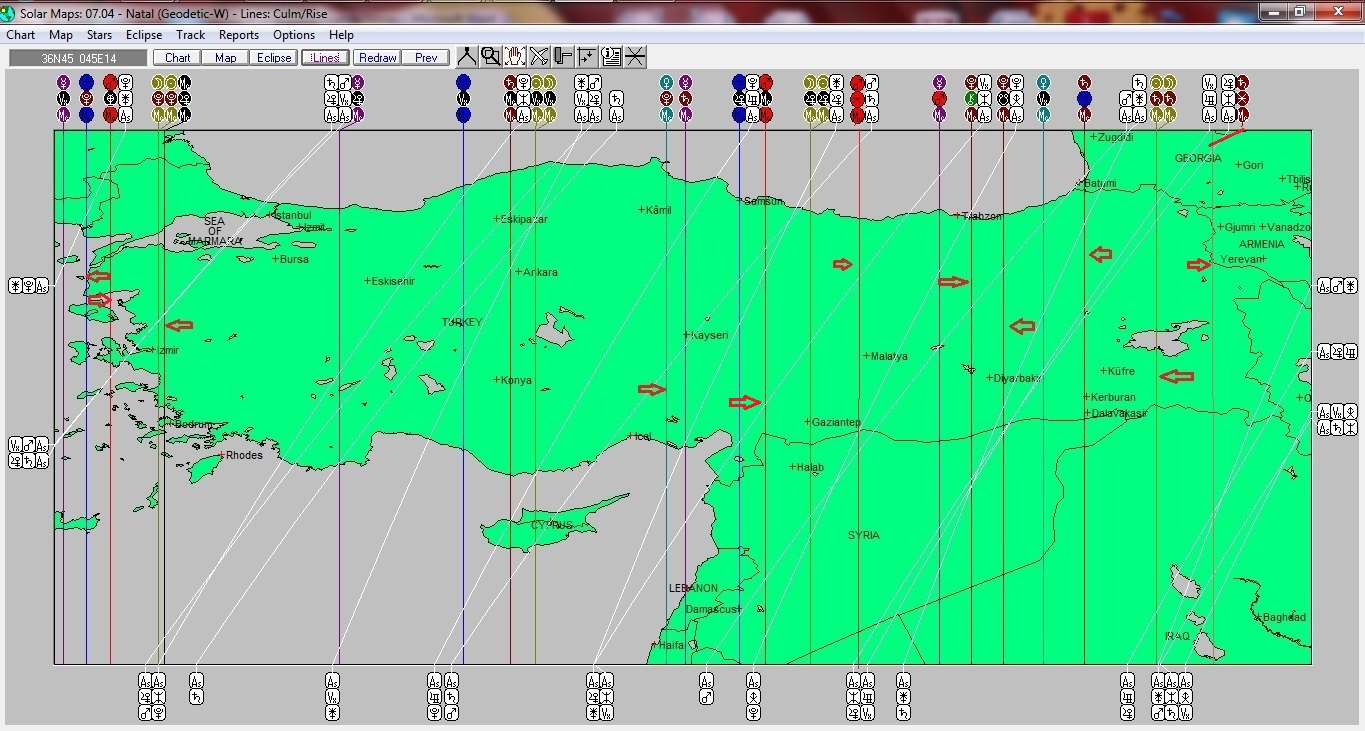Select the Zoom magnifier tool
The width and height of the screenshot is (1365, 731).
(491, 56)
